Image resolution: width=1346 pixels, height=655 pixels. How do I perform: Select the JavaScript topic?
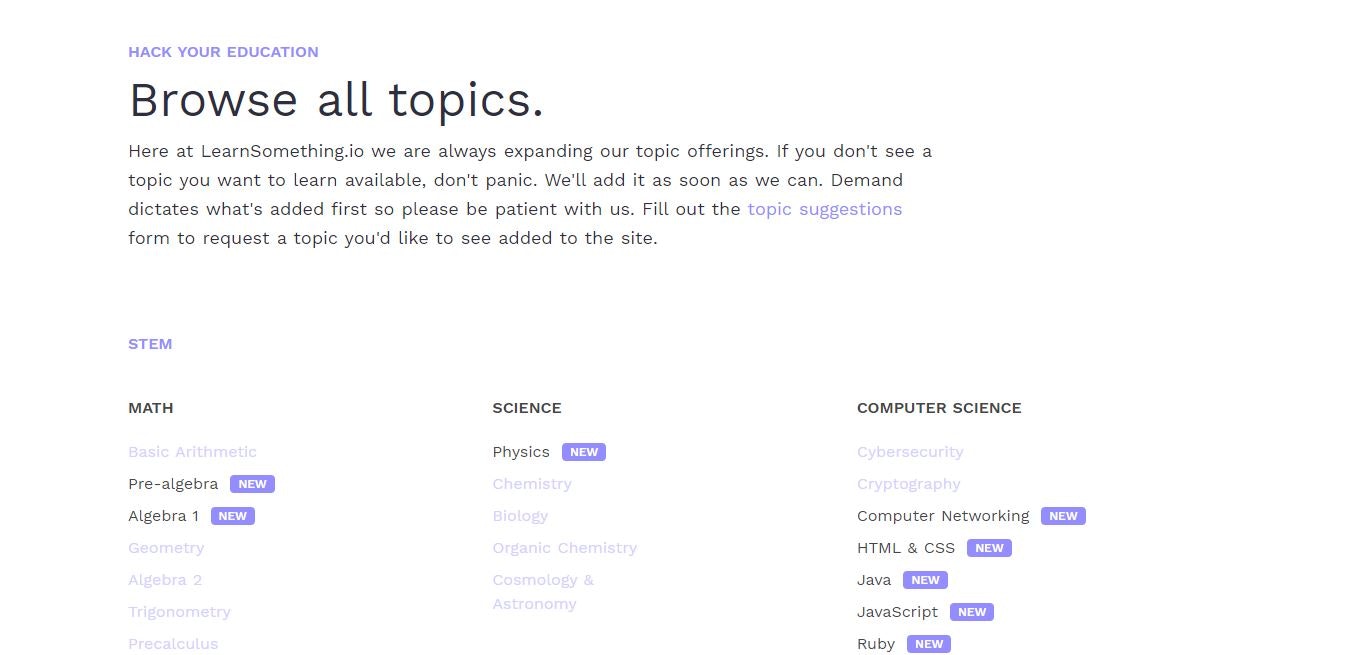[897, 611]
